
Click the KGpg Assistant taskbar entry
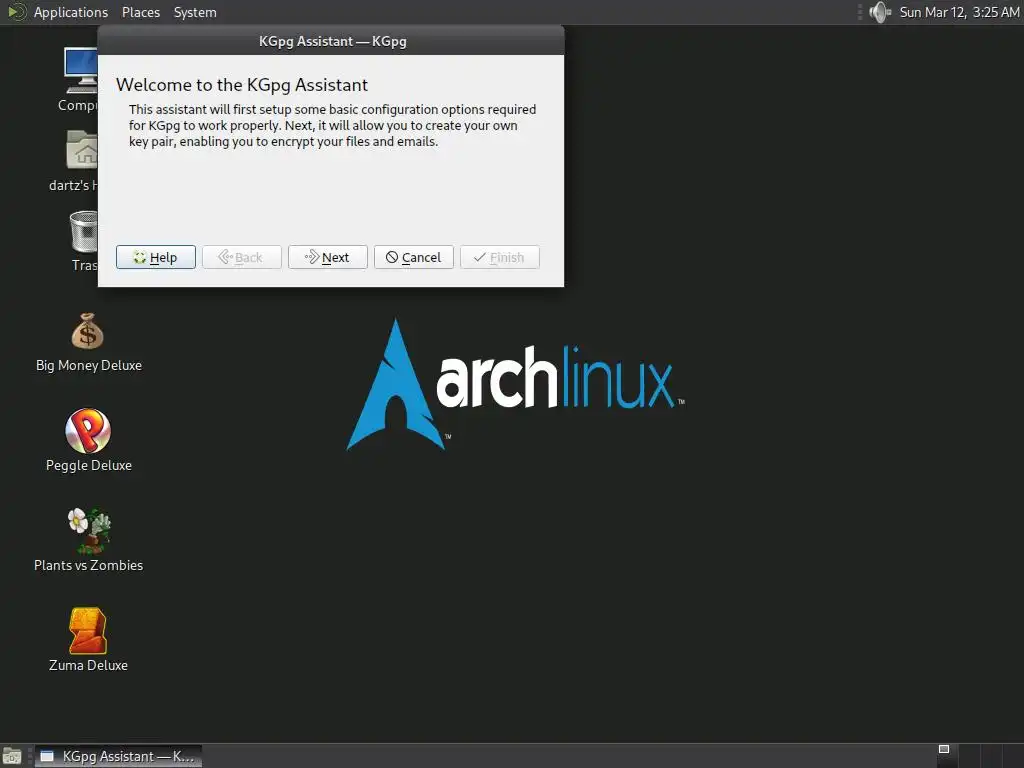coord(118,756)
